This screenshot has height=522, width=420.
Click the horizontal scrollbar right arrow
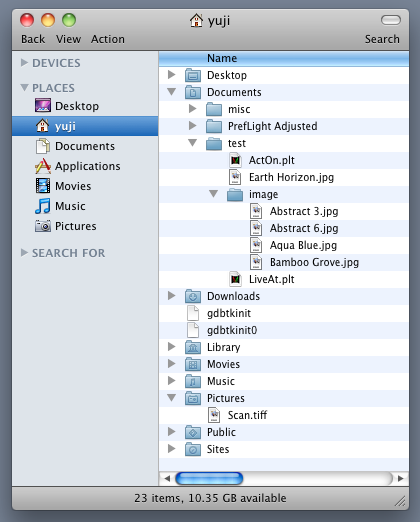tap(401, 479)
